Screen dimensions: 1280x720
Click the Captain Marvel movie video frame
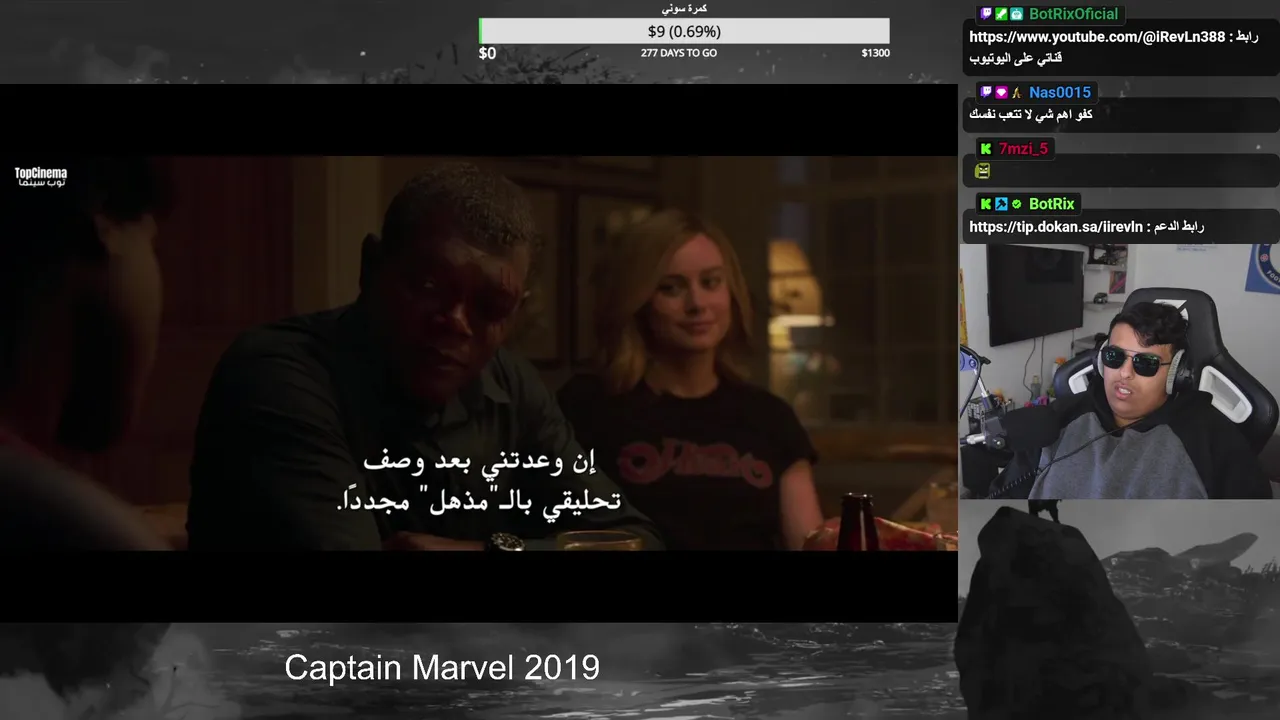point(479,352)
